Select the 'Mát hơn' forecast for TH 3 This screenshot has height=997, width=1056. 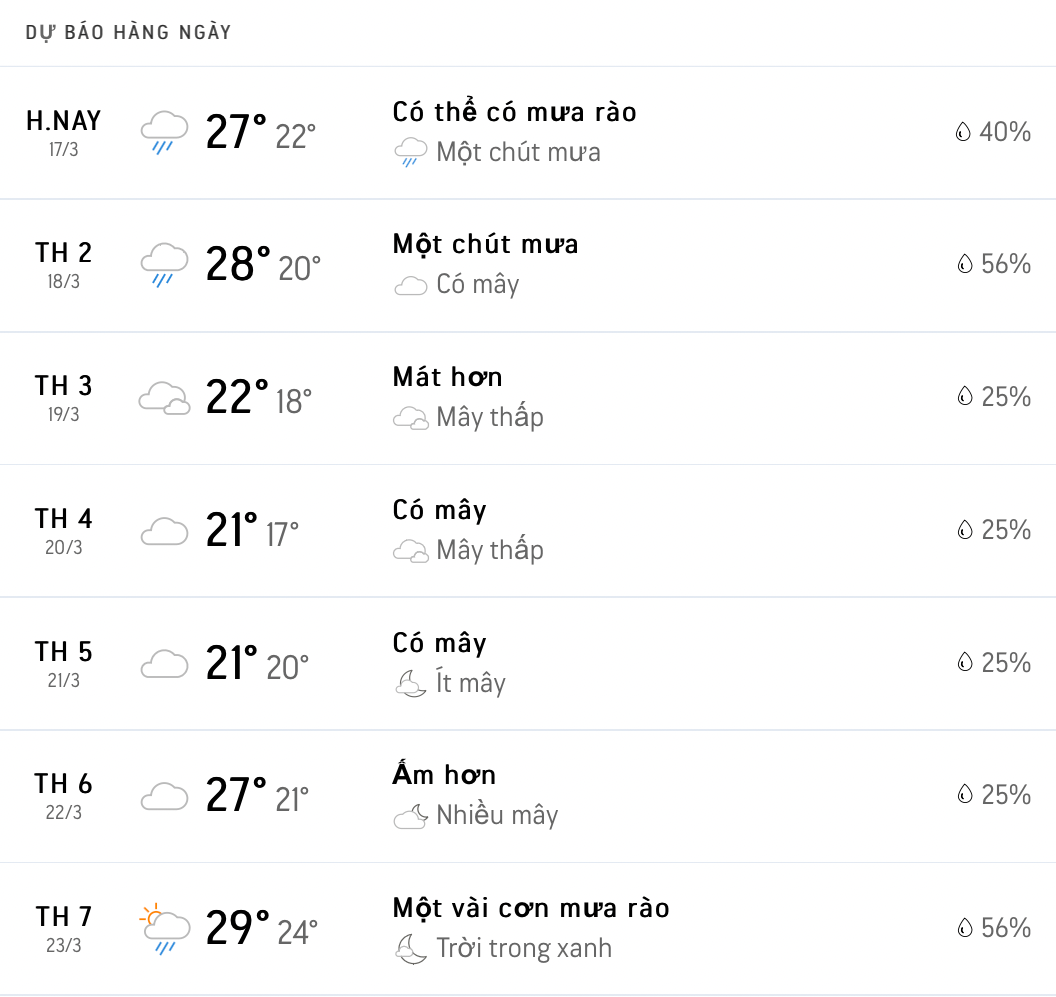(x=447, y=377)
